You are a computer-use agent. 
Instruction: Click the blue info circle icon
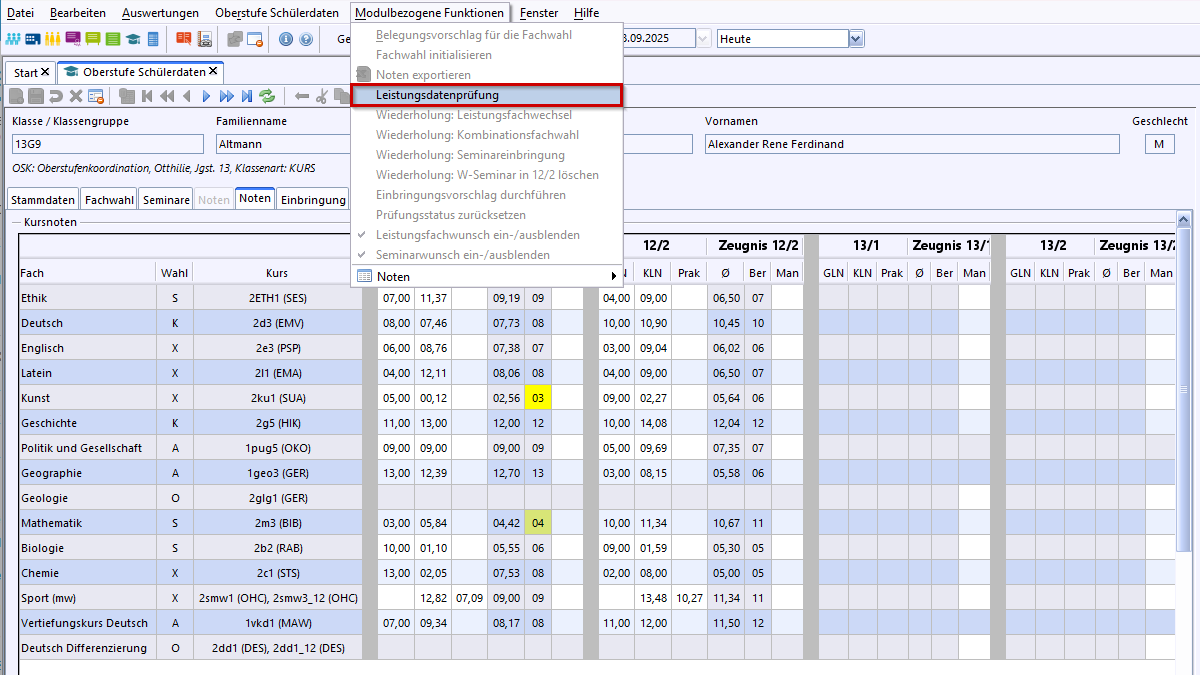click(285, 40)
